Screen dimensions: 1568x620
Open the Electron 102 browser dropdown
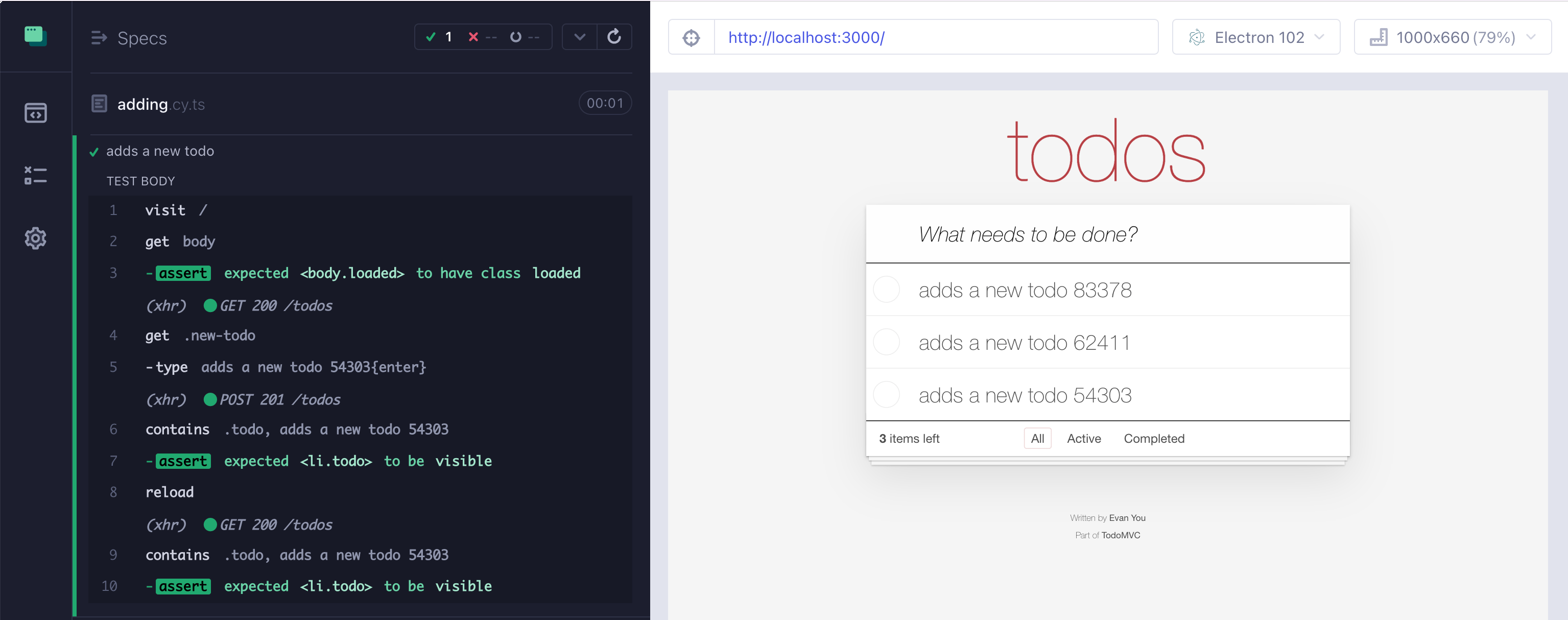[x=1256, y=38]
